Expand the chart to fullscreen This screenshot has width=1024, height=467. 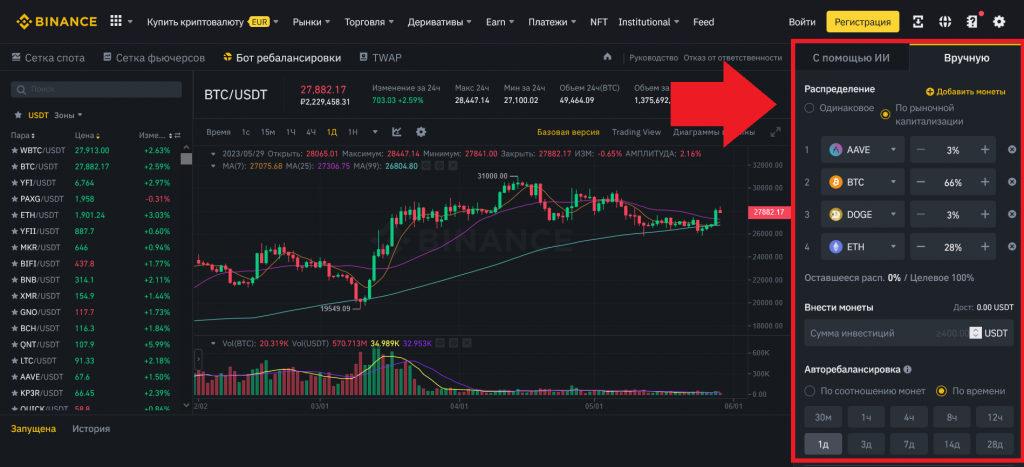tap(775, 132)
